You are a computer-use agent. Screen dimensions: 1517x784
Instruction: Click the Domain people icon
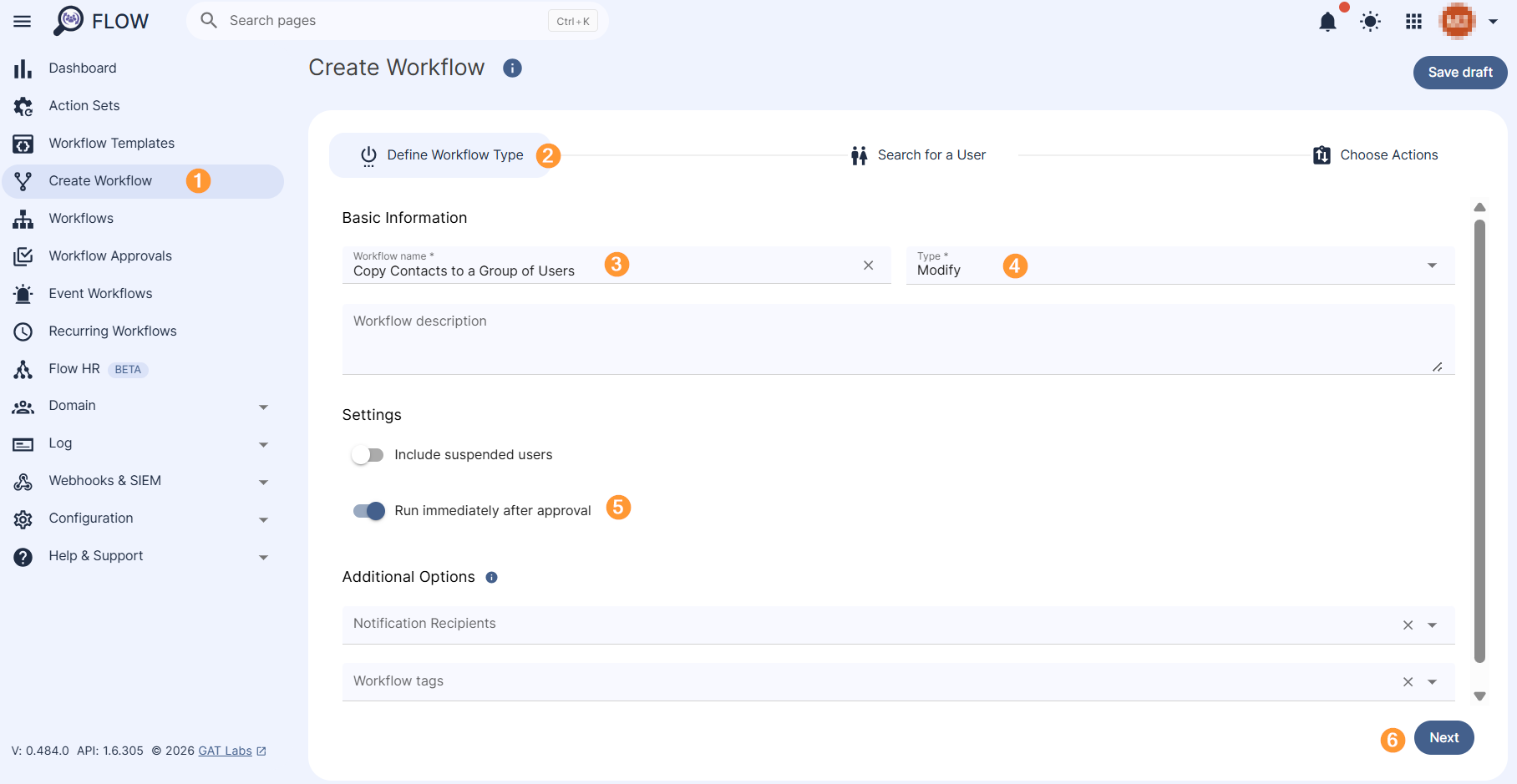pyautogui.click(x=23, y=407)
